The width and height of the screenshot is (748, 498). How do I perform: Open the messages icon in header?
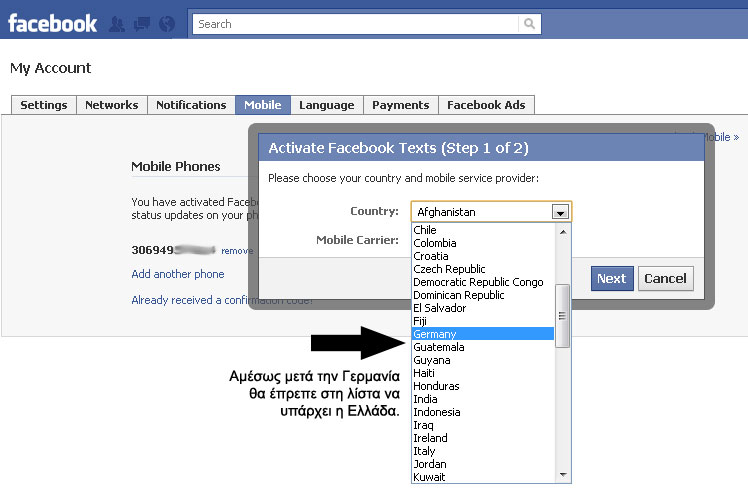pos(142,24)
